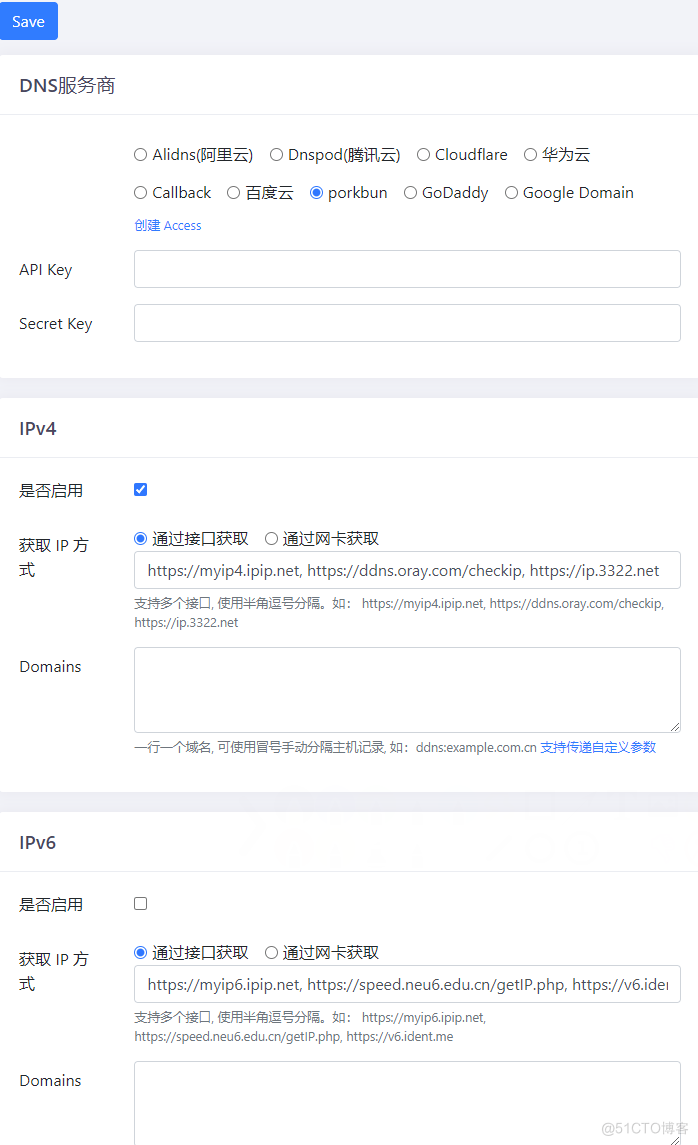Click the IPv4 Domains text area
The image size is (698, 1145).
407,690
